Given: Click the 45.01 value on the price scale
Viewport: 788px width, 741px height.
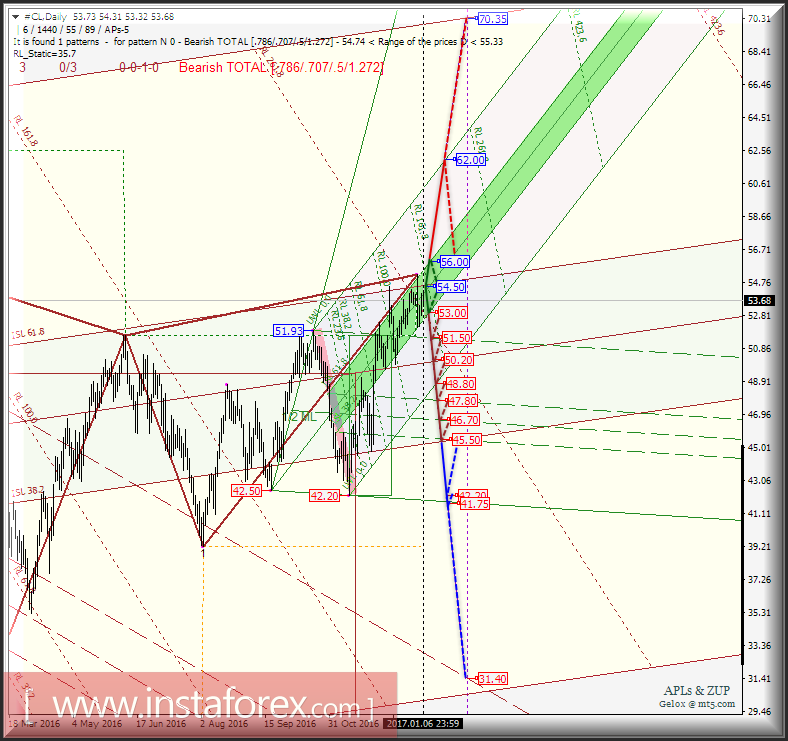Looking at the screenshot, I should 759,447.
